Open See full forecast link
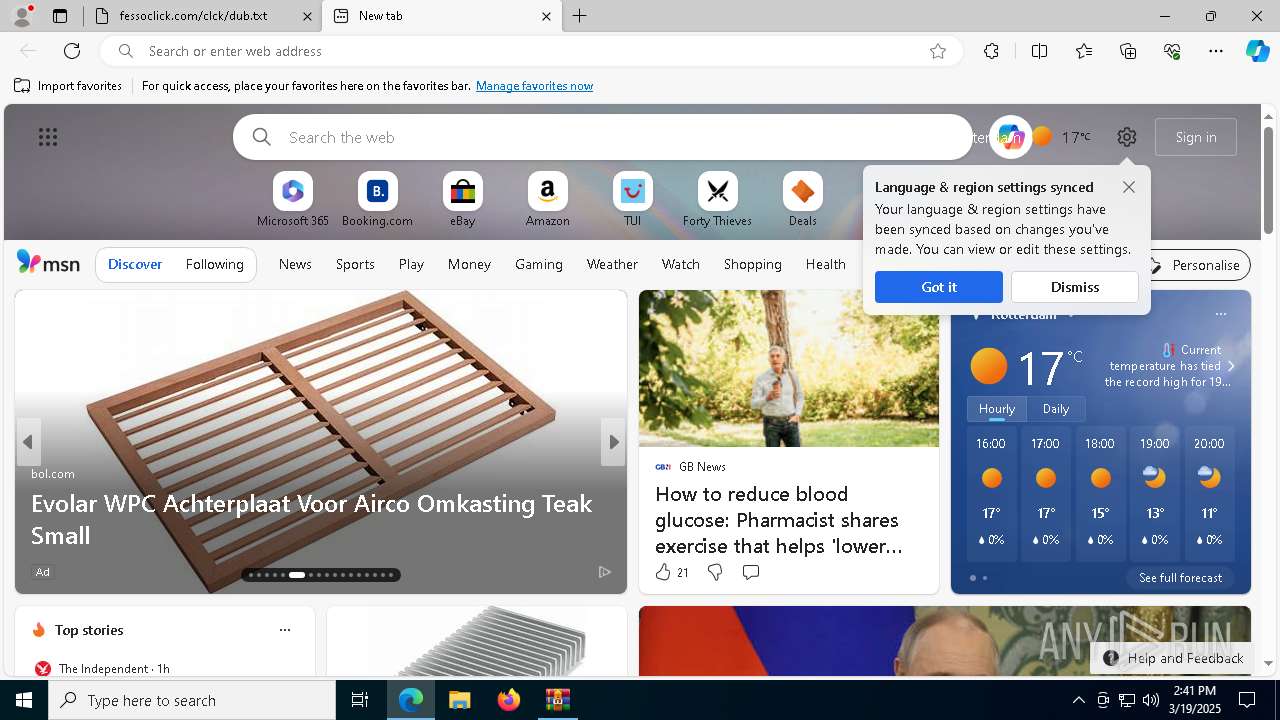The image size is (1280, 720). [1180, 578]
